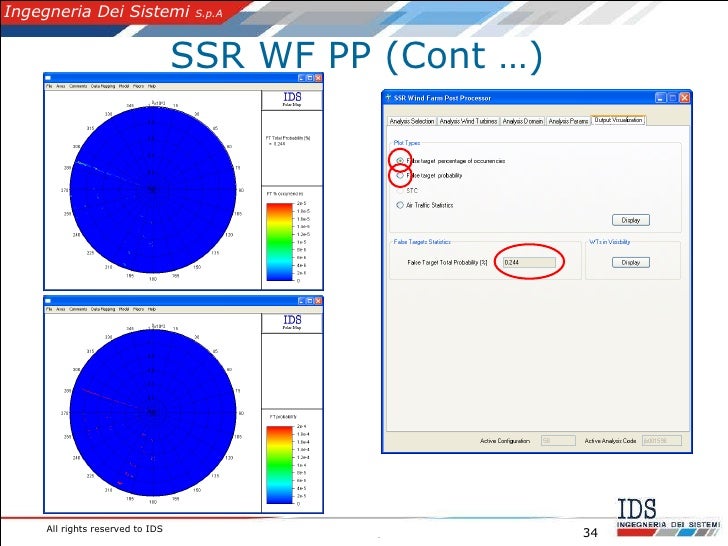Click the False Target Total Probability field

(529, 262)
